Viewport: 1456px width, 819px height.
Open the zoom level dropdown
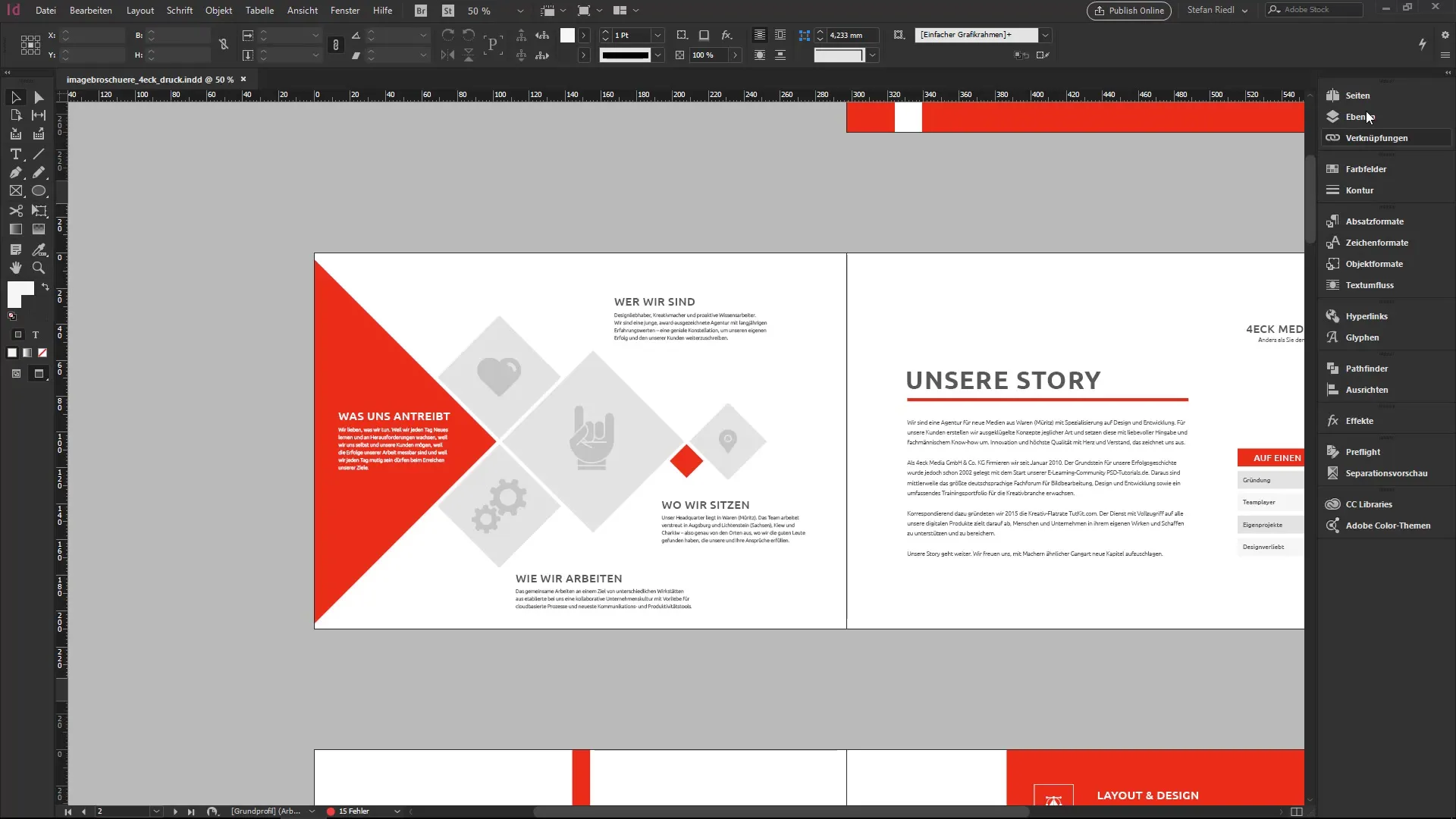(519, 11)
